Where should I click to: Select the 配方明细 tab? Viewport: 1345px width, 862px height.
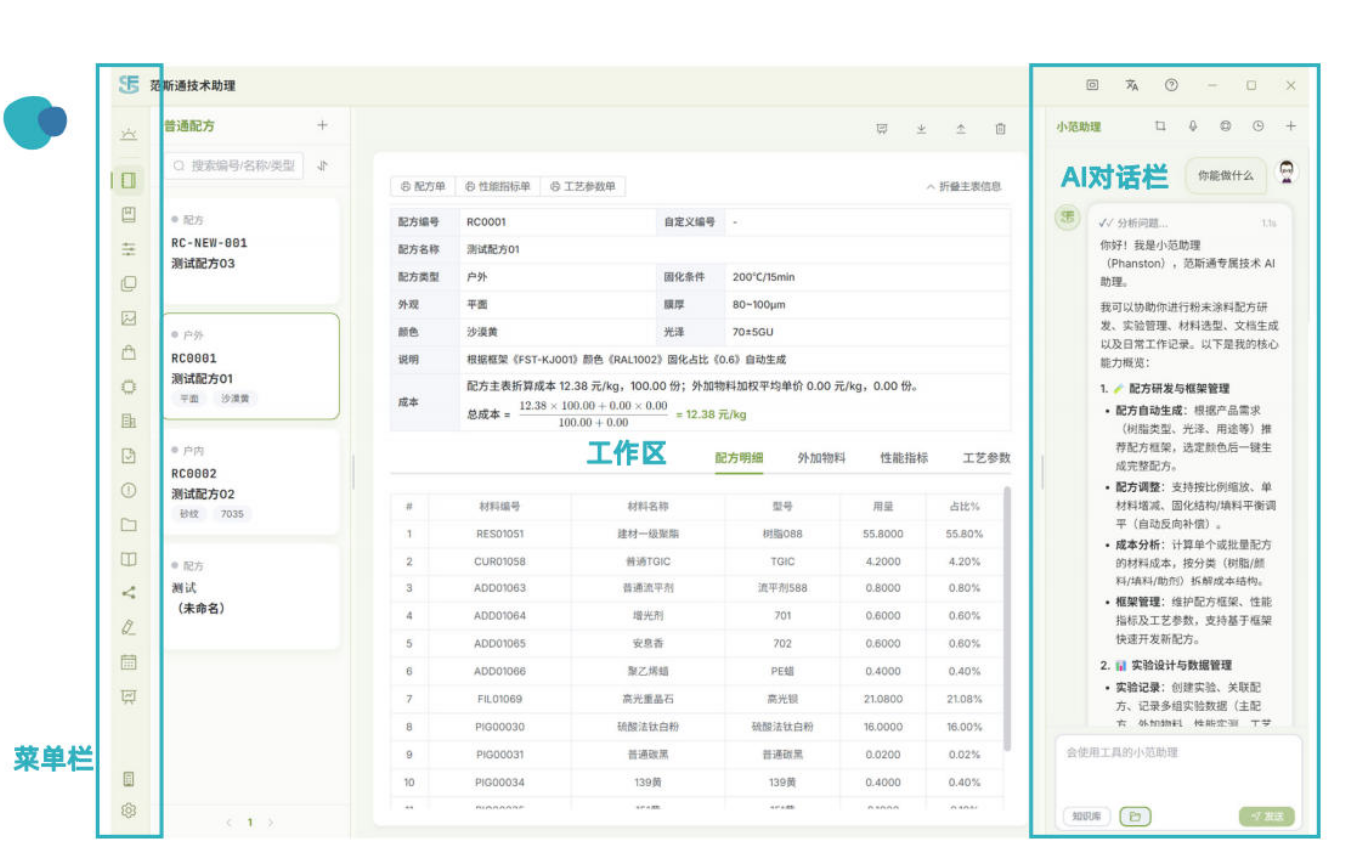click(739, 458)
